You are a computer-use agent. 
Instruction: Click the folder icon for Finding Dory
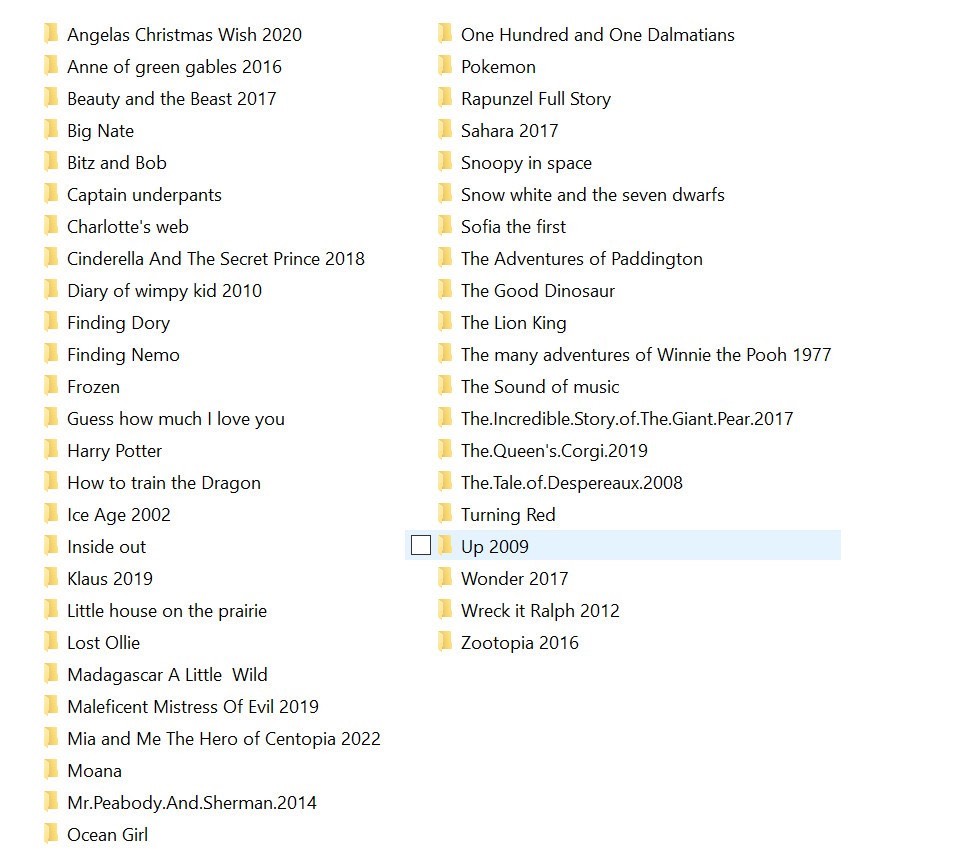pos(51,322)
